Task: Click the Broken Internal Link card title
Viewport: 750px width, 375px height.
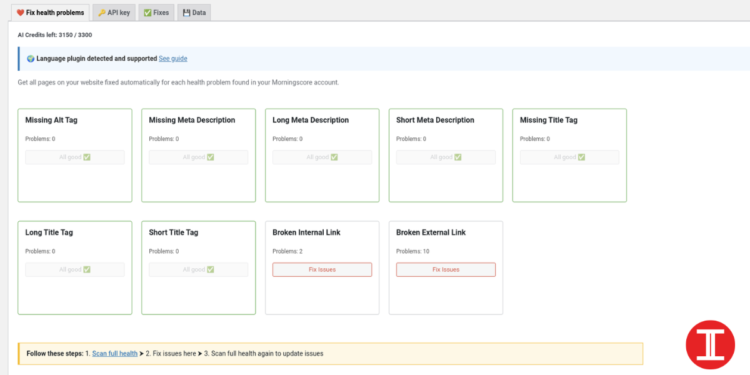Action: click(306, 232)
